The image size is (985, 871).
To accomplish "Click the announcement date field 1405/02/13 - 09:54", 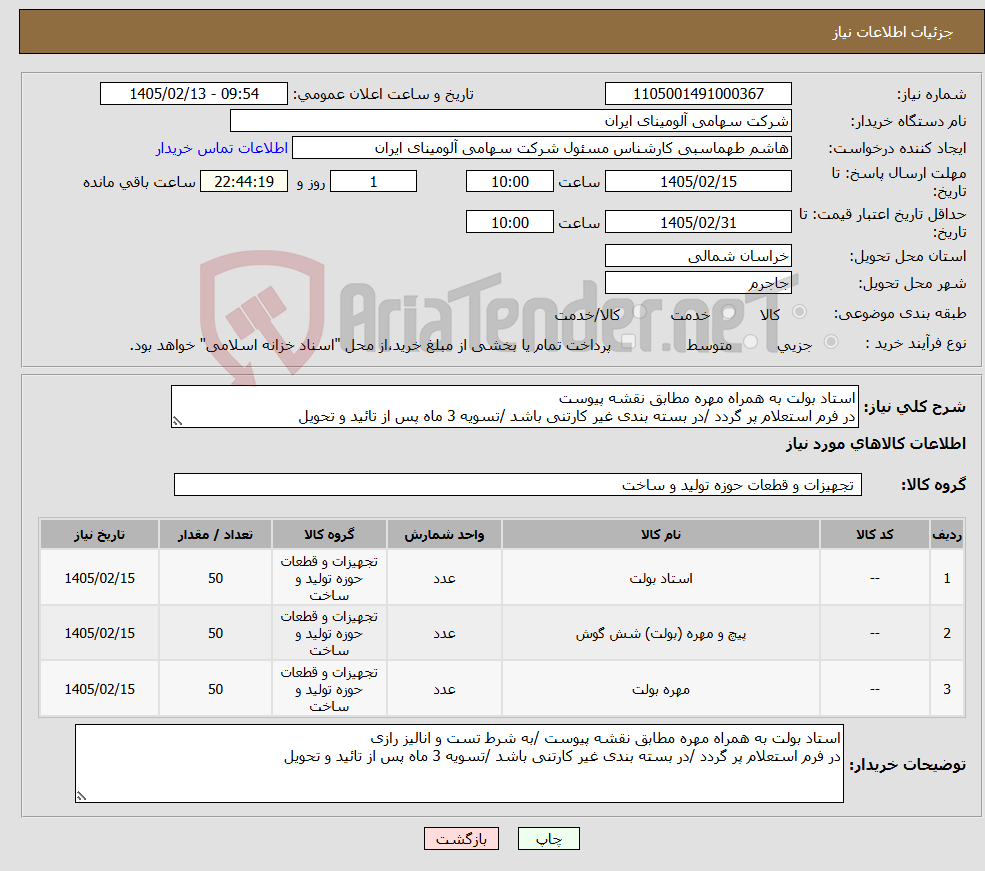I will (x=193, y=94).
